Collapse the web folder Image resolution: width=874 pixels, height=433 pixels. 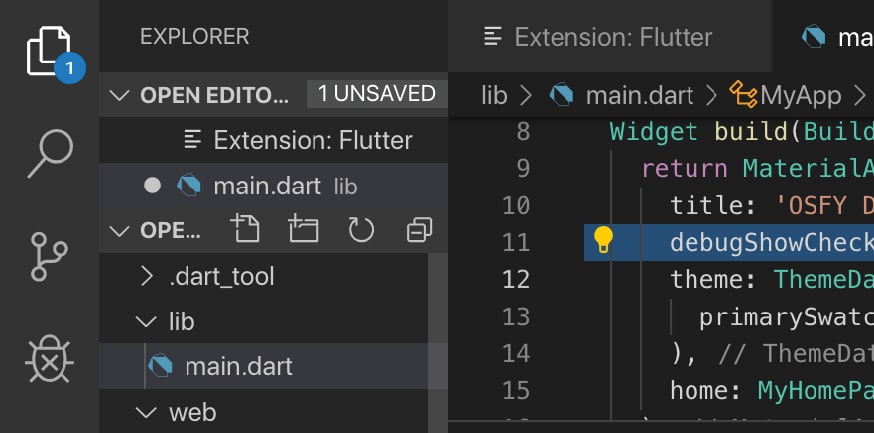146,412
